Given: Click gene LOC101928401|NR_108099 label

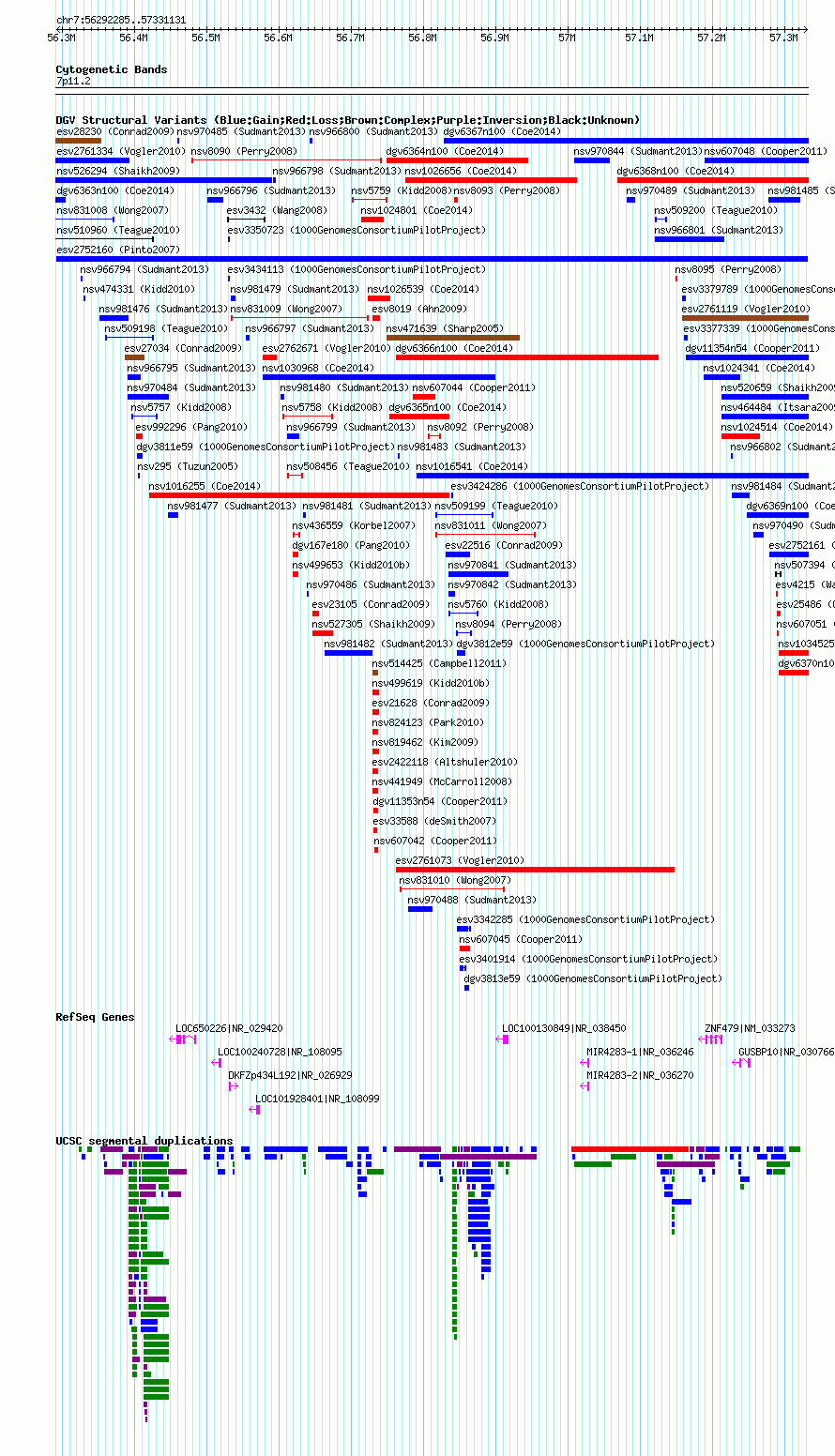Looking at the screenshot, I should [x=317, y=1099].
